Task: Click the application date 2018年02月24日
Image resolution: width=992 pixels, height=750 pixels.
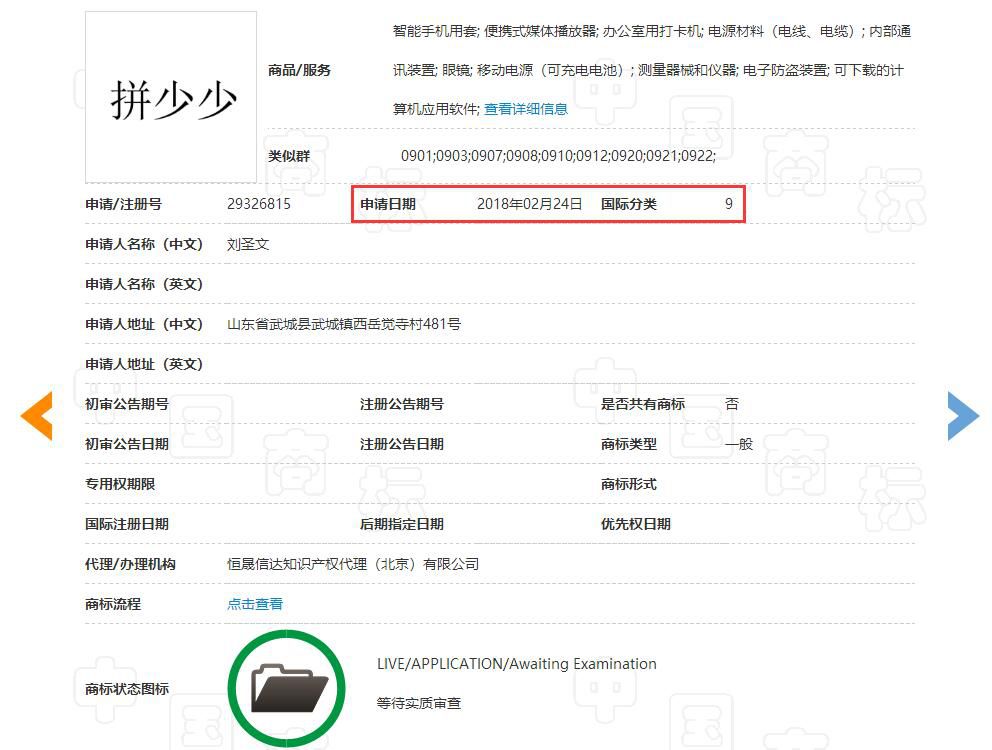Action: tap(529, 204)
